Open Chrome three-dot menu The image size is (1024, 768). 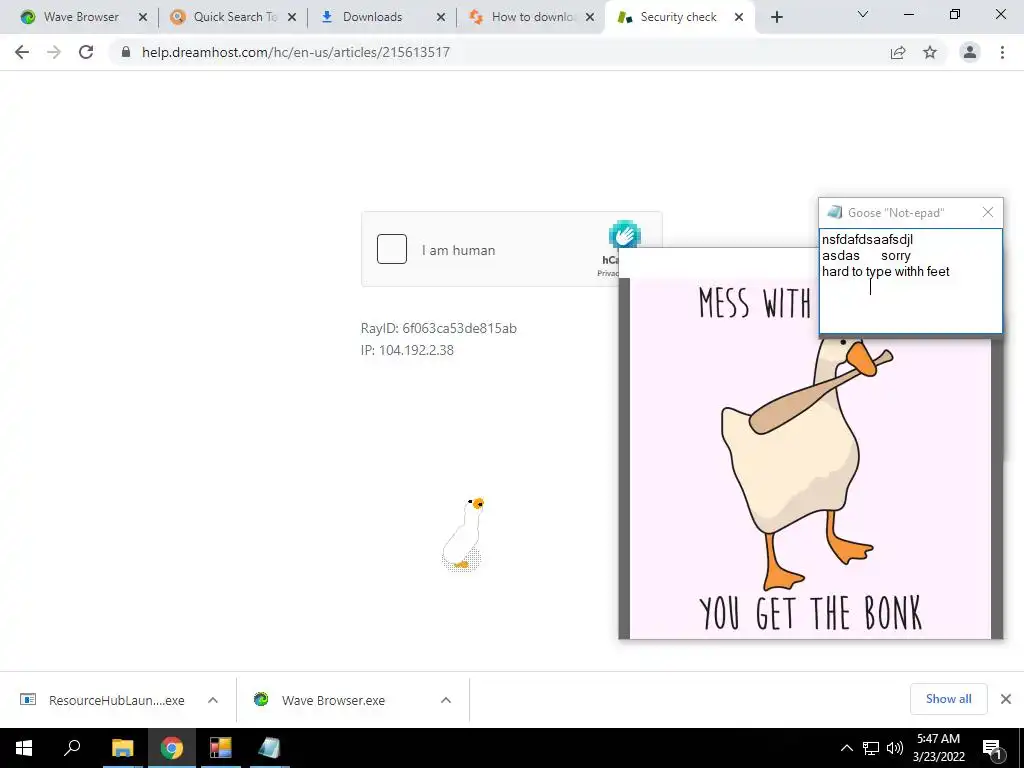point(1002,52)
